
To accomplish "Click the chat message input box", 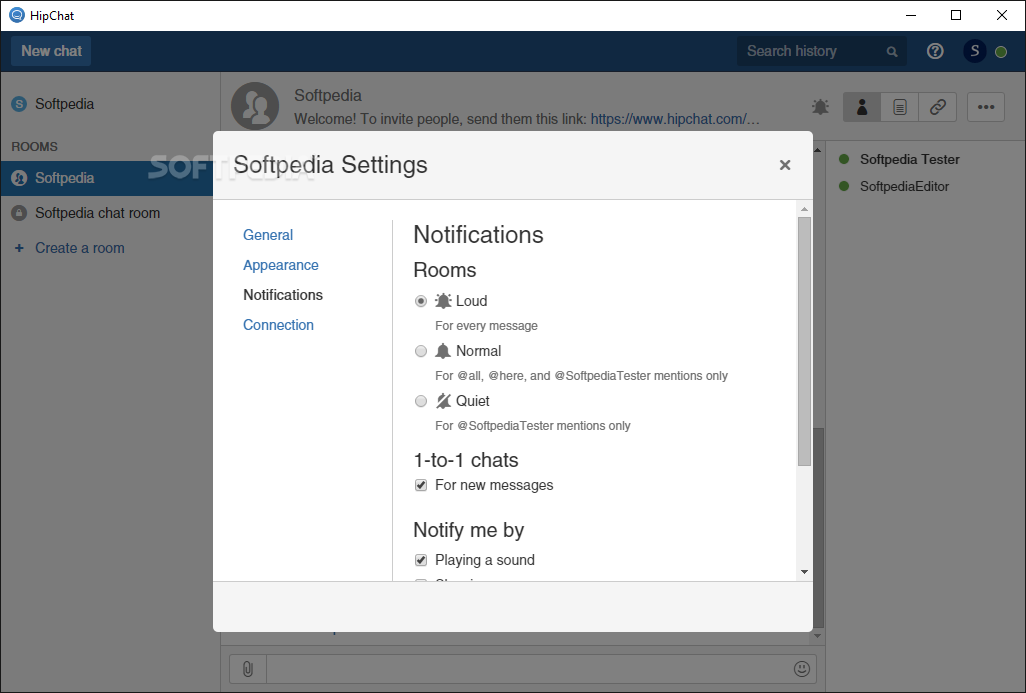I will (529, 669).
